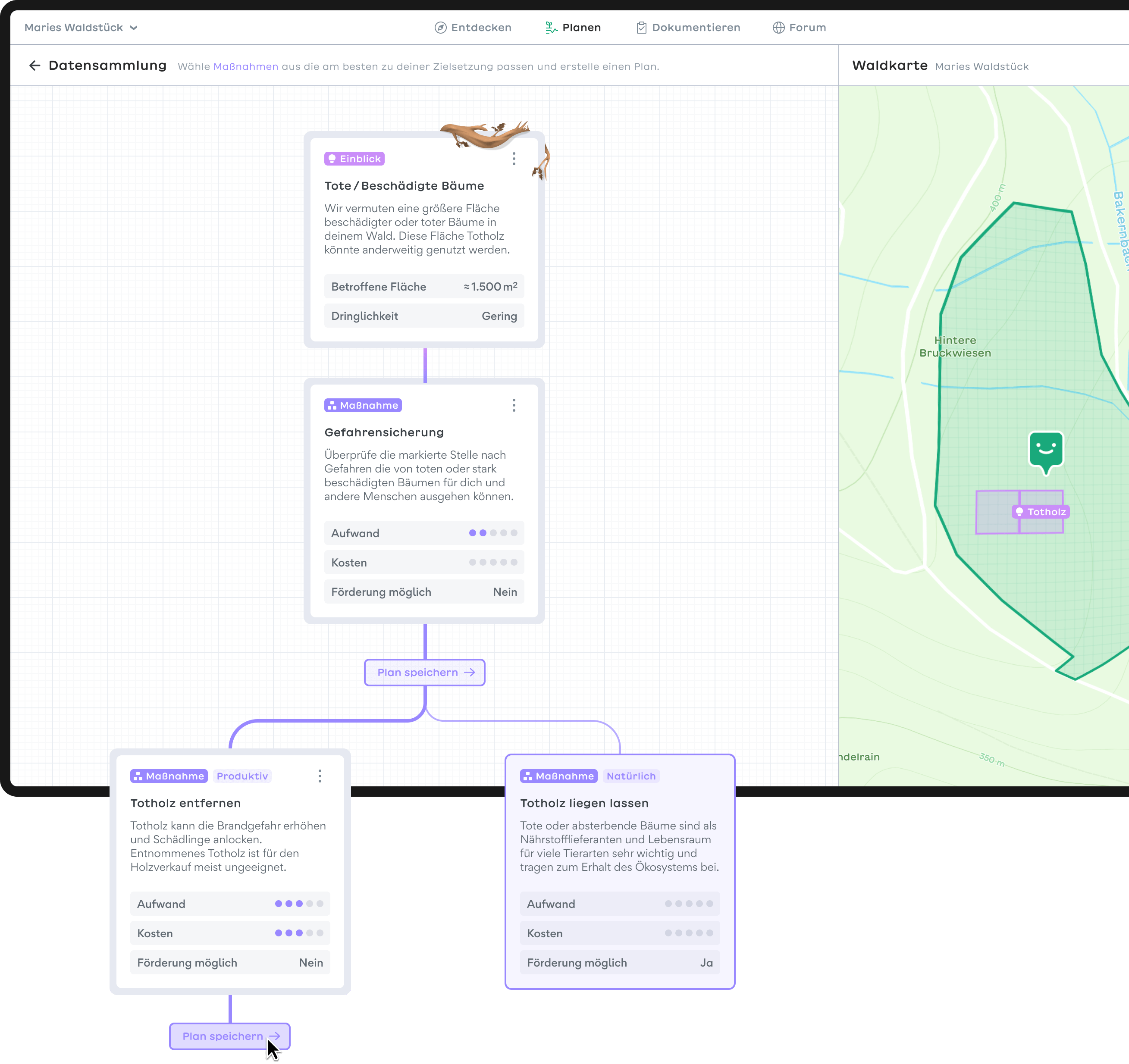Open kebab menu on Tote/Beschädigte Bäume card
1129x1064 pixels.
click(514, 159)
